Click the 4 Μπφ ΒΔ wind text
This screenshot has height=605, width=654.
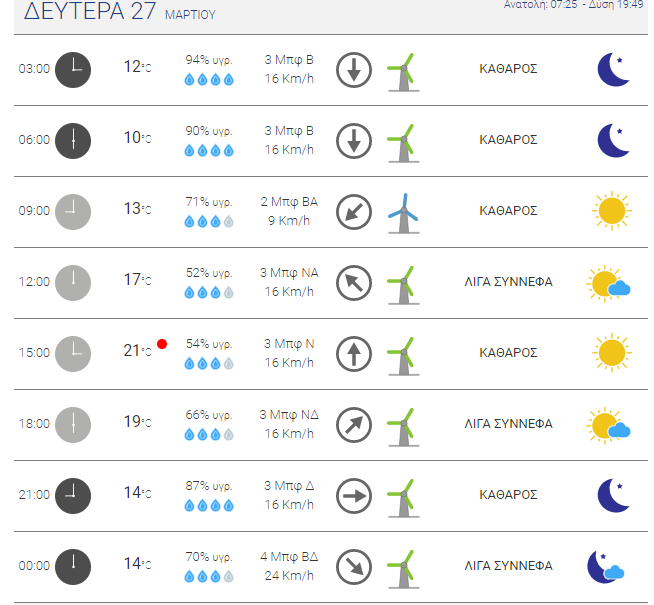(289, 557)
